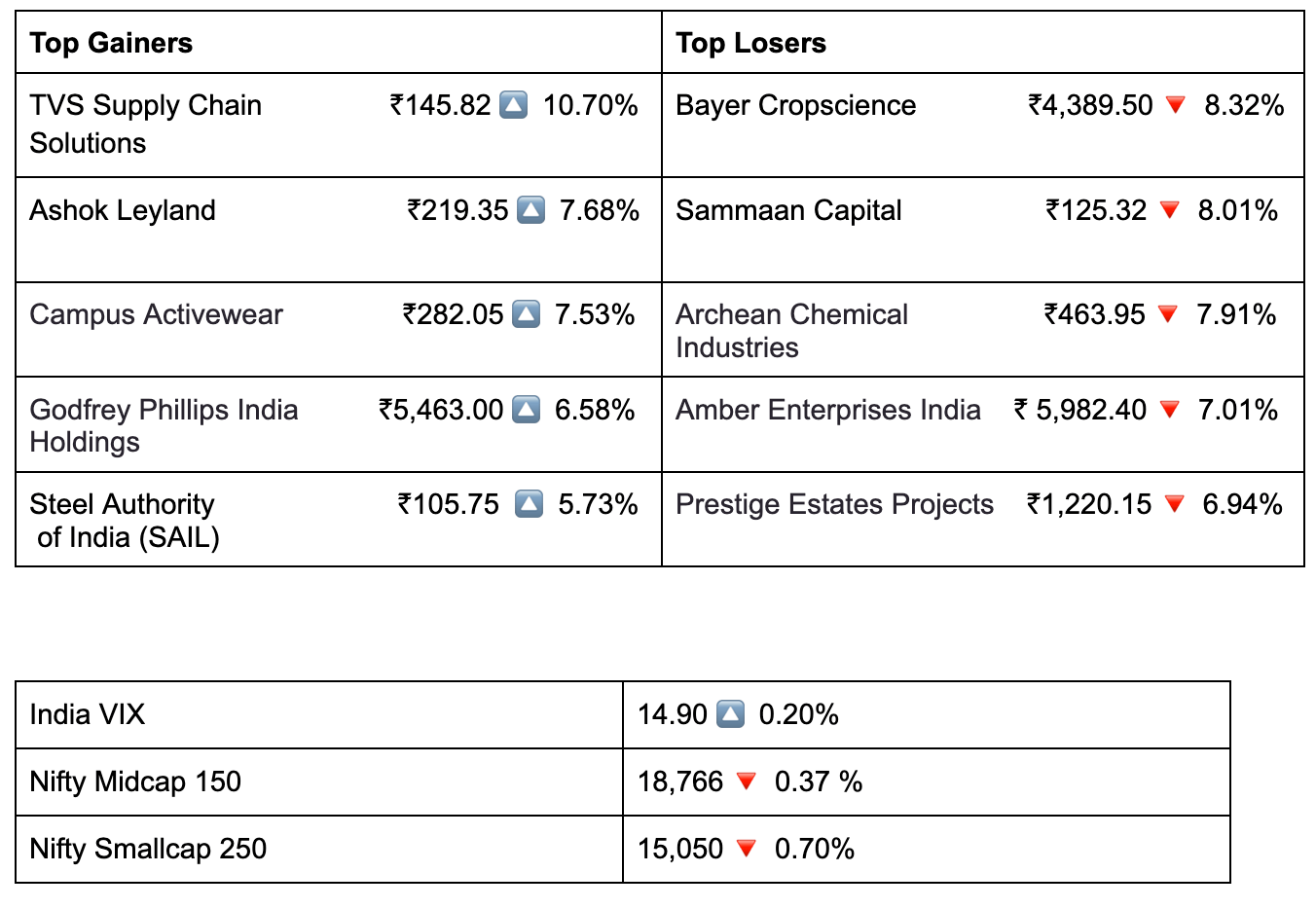Click the down arrow for Nifty Smallcap 250
This screenshot has height=909, width=1316.
(x=747, y=848)
